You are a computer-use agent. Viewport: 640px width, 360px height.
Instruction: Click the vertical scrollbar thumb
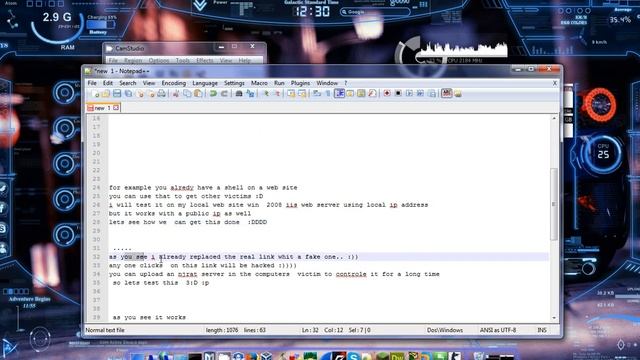[554, 204]
